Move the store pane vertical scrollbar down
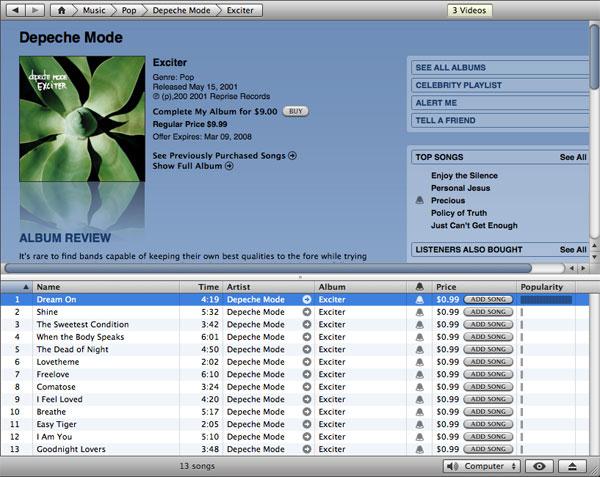 (595, 257)
